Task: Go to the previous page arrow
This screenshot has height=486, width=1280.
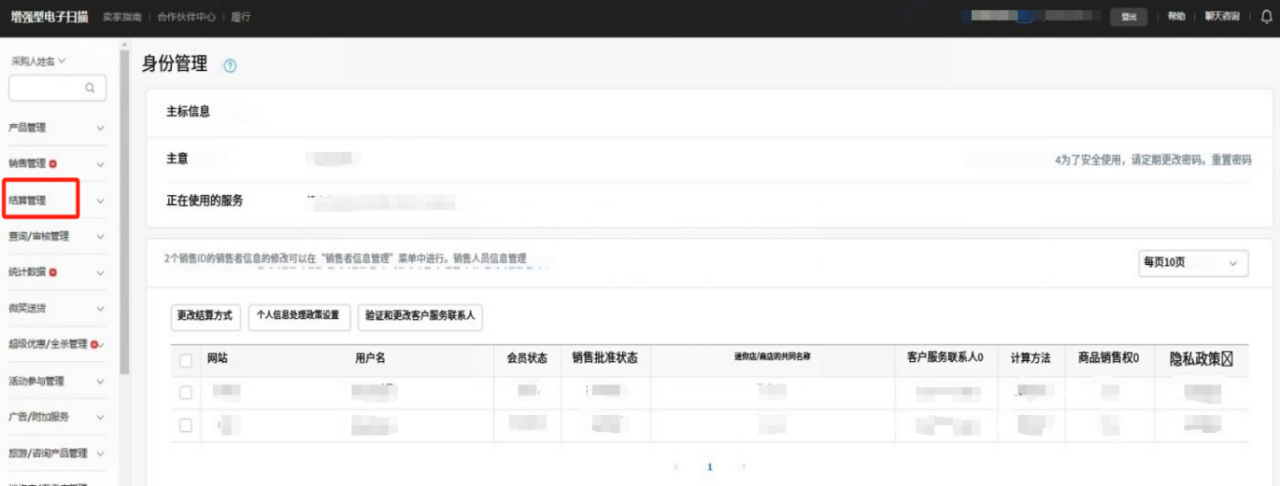Action: 677,467
